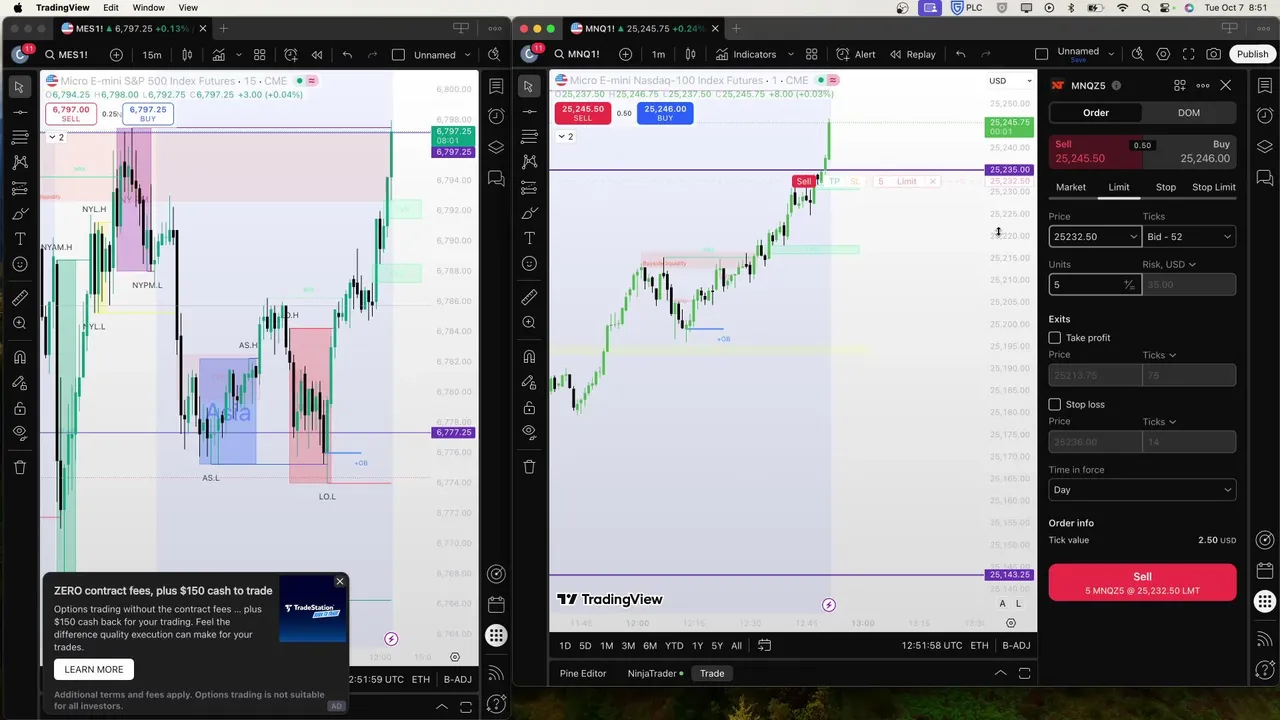Enter fullscreen mode in MNQ1! window
This screenshot has height=720, width=1280.
click(x=1188, y=54)
